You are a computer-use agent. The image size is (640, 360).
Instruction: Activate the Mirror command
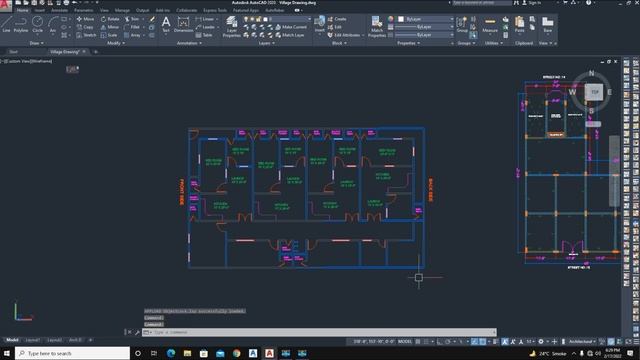pos(110,27)
